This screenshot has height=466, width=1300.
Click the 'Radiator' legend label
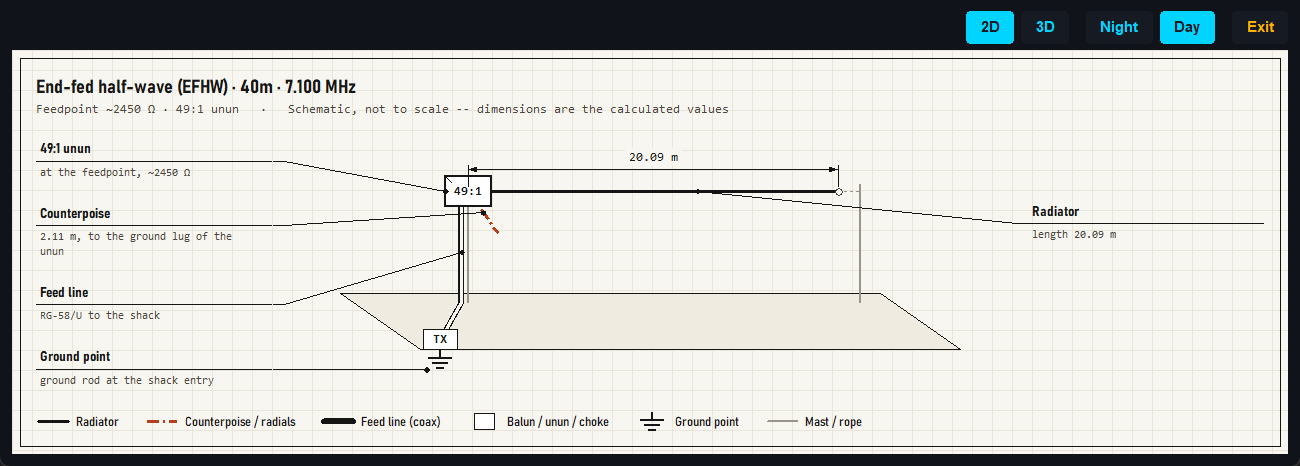point(97,422)
